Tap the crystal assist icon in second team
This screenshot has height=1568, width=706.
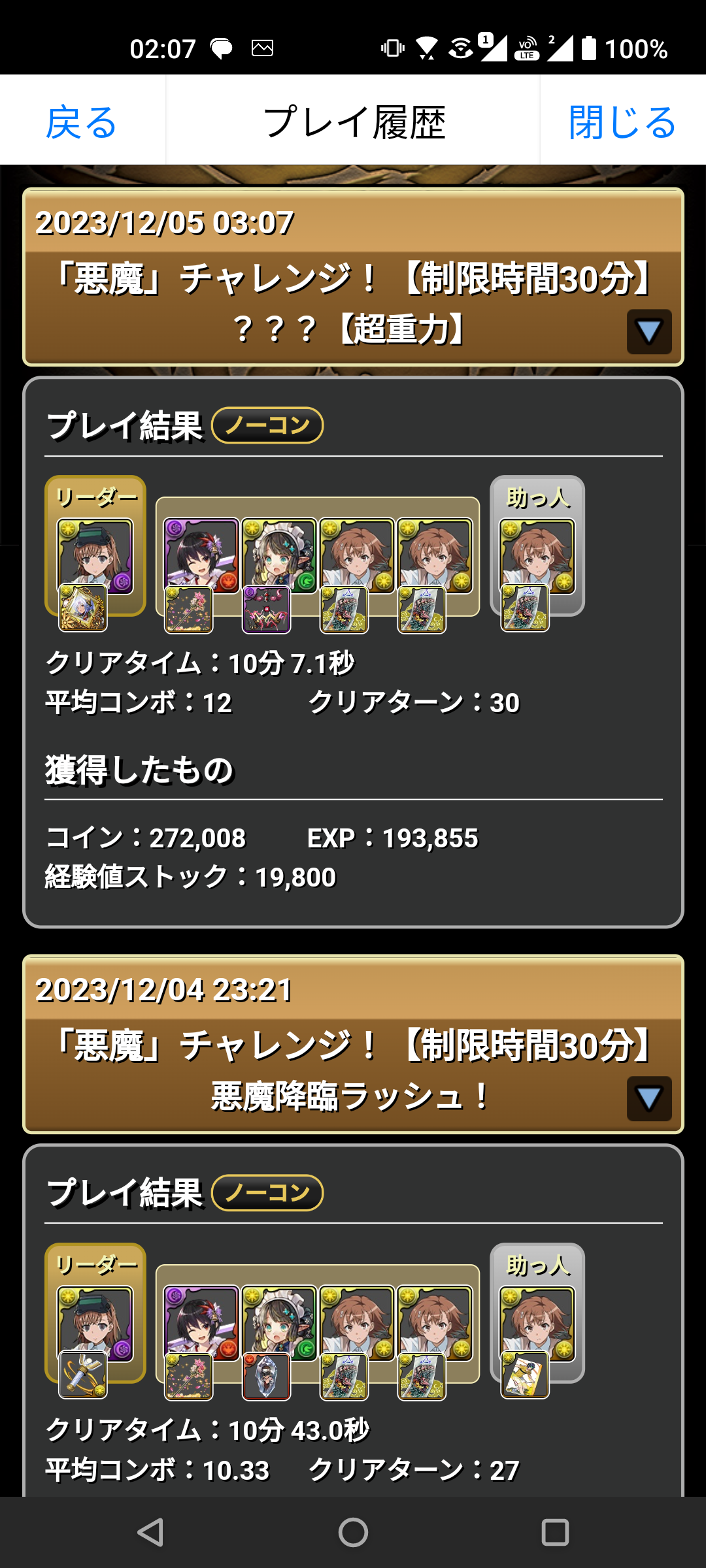(x=267, y=1377)
